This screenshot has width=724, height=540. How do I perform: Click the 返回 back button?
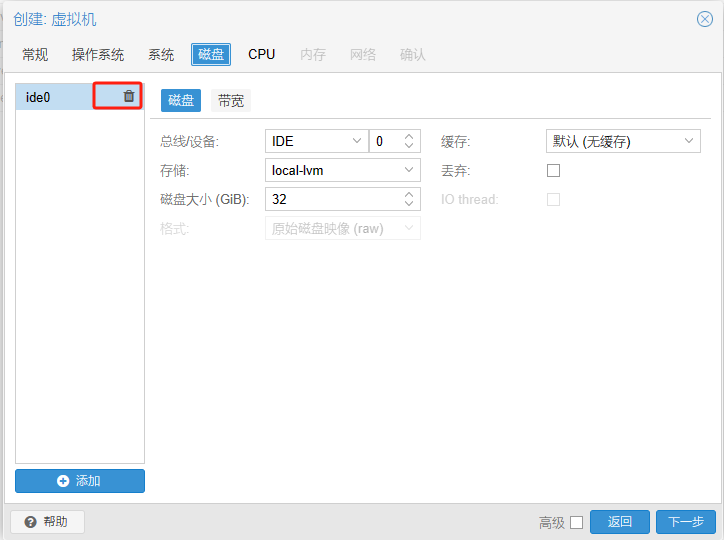click(x=620, y=522)
